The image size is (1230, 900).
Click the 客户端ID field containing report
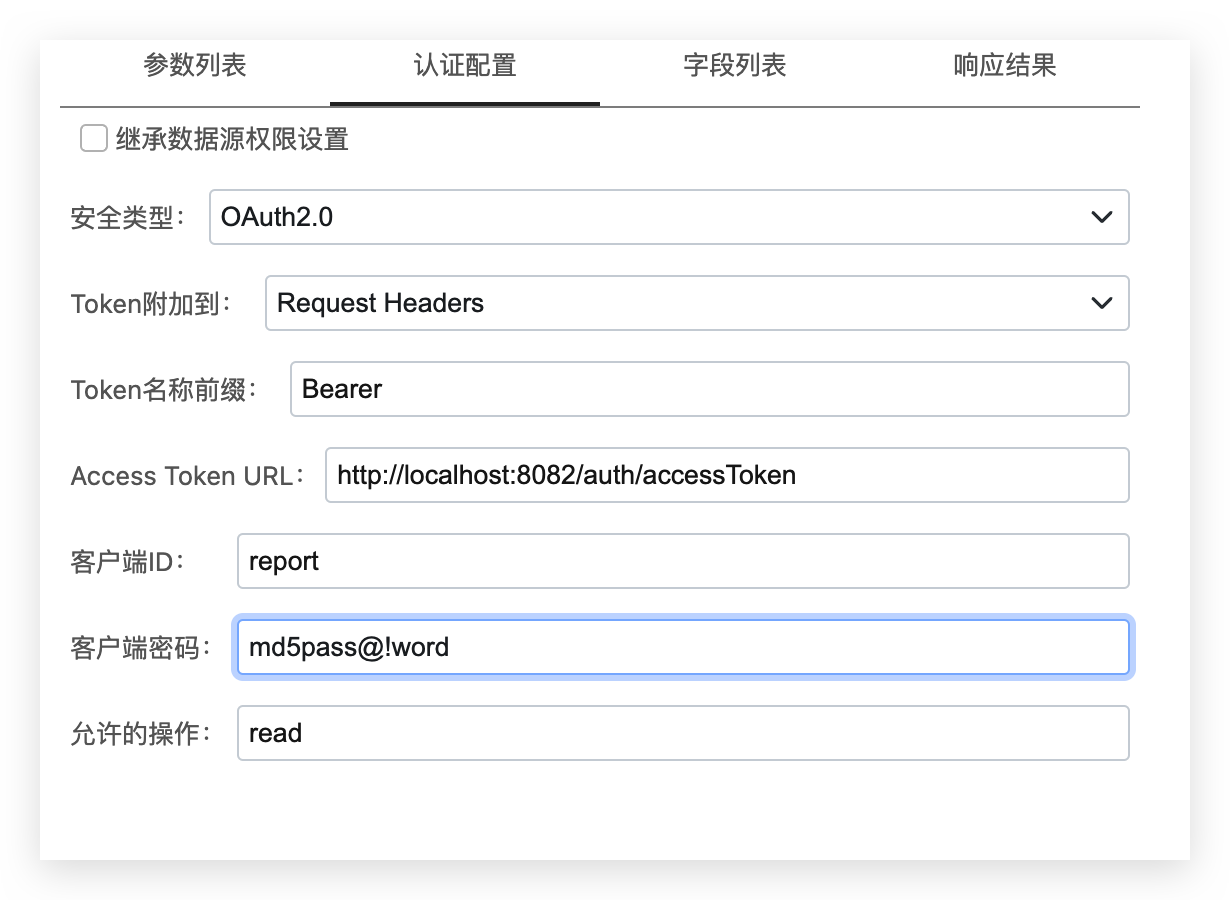tap(683, 561)
